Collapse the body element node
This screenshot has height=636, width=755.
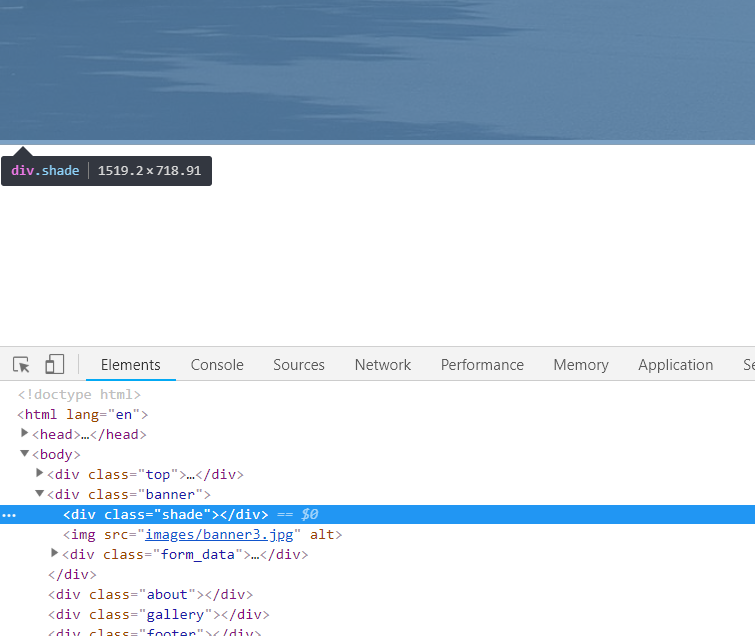[24, 454]
